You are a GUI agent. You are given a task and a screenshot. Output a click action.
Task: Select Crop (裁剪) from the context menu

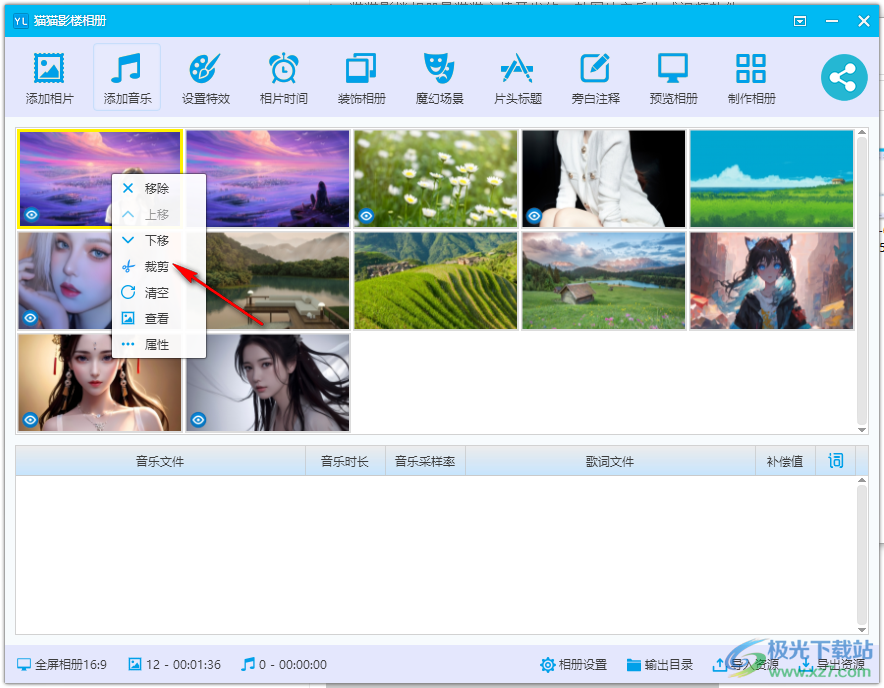tap(157, 266)
